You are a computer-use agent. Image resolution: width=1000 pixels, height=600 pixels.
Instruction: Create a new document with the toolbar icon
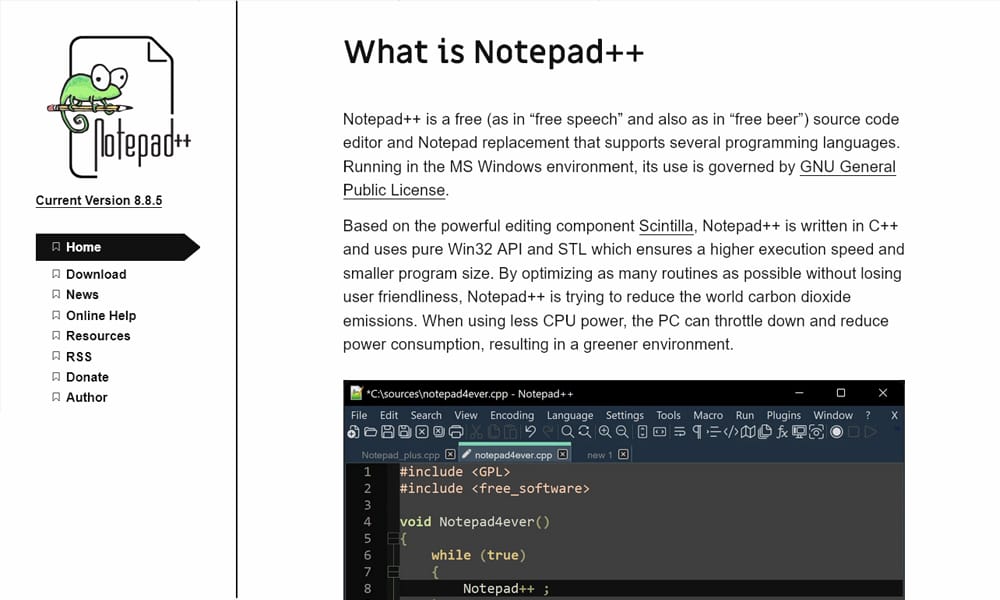[351, 432]
